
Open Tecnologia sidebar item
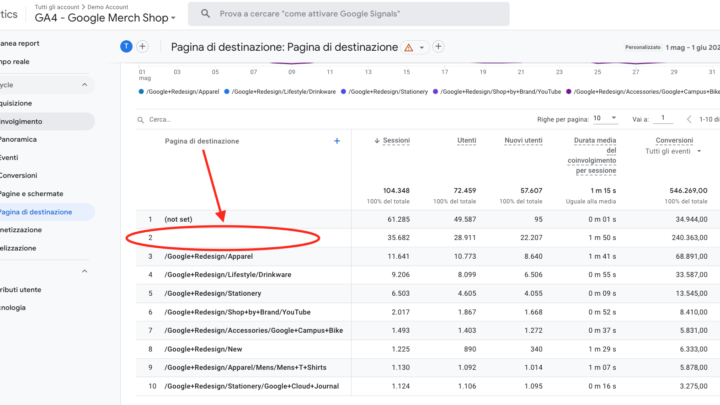(x=13, y=308)
